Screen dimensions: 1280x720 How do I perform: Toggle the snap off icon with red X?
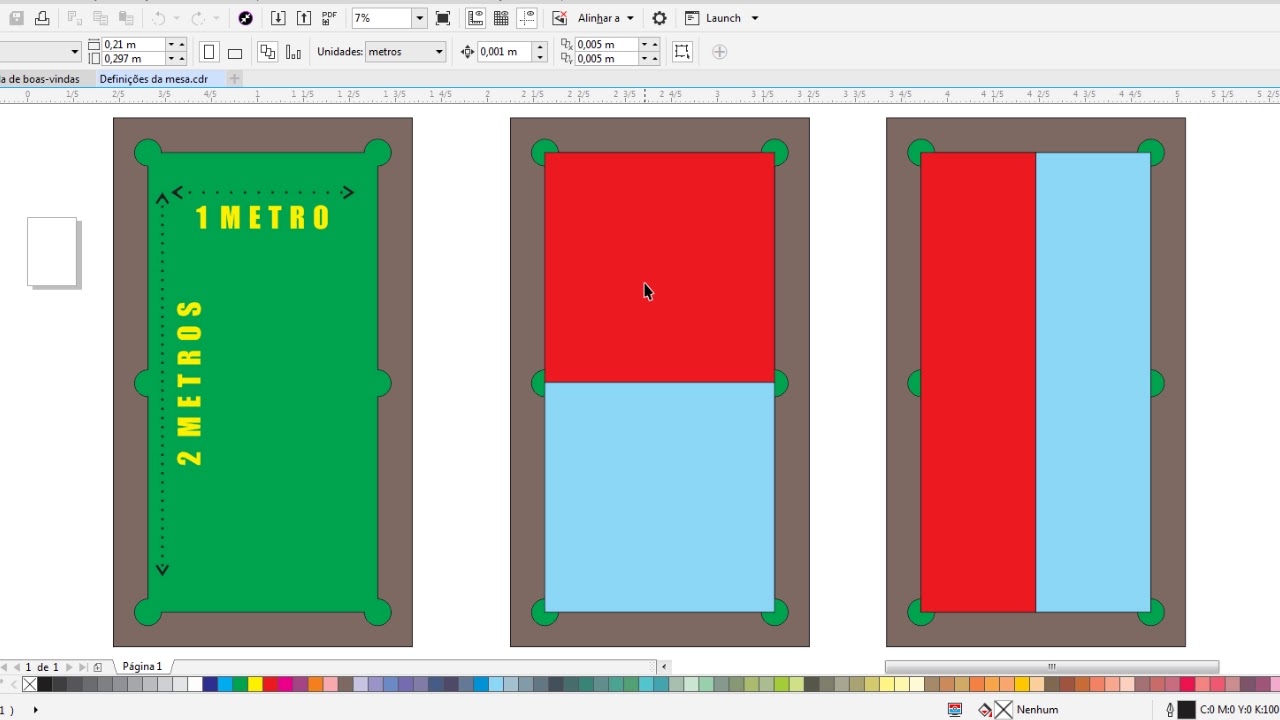pos(560,18)
